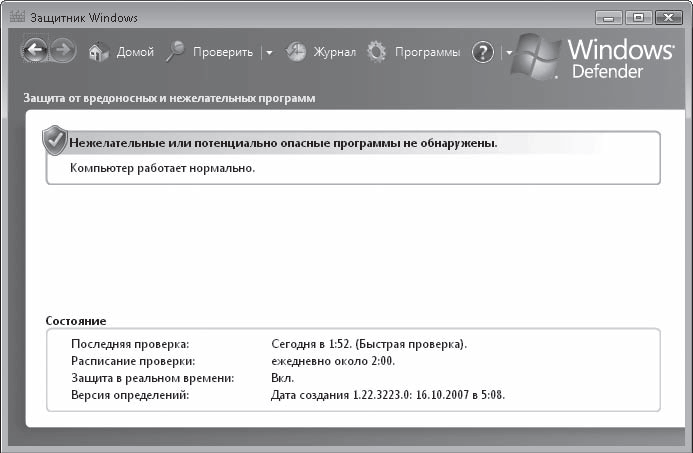693x453 pixels.
Task: Expand the dropdown arrow beside Проверить
Action: coord(269,53)
